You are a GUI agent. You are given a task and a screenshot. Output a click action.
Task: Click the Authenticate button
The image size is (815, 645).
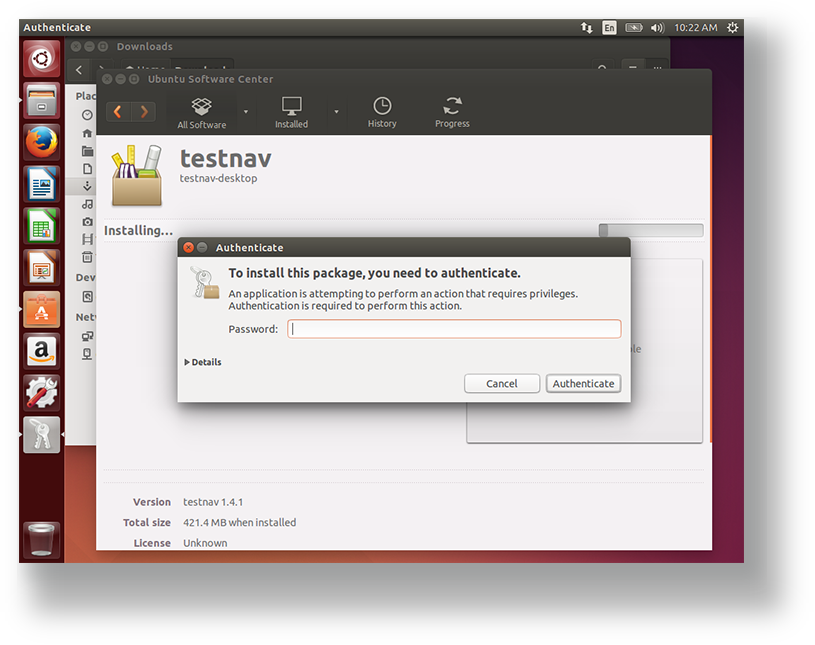583,384
